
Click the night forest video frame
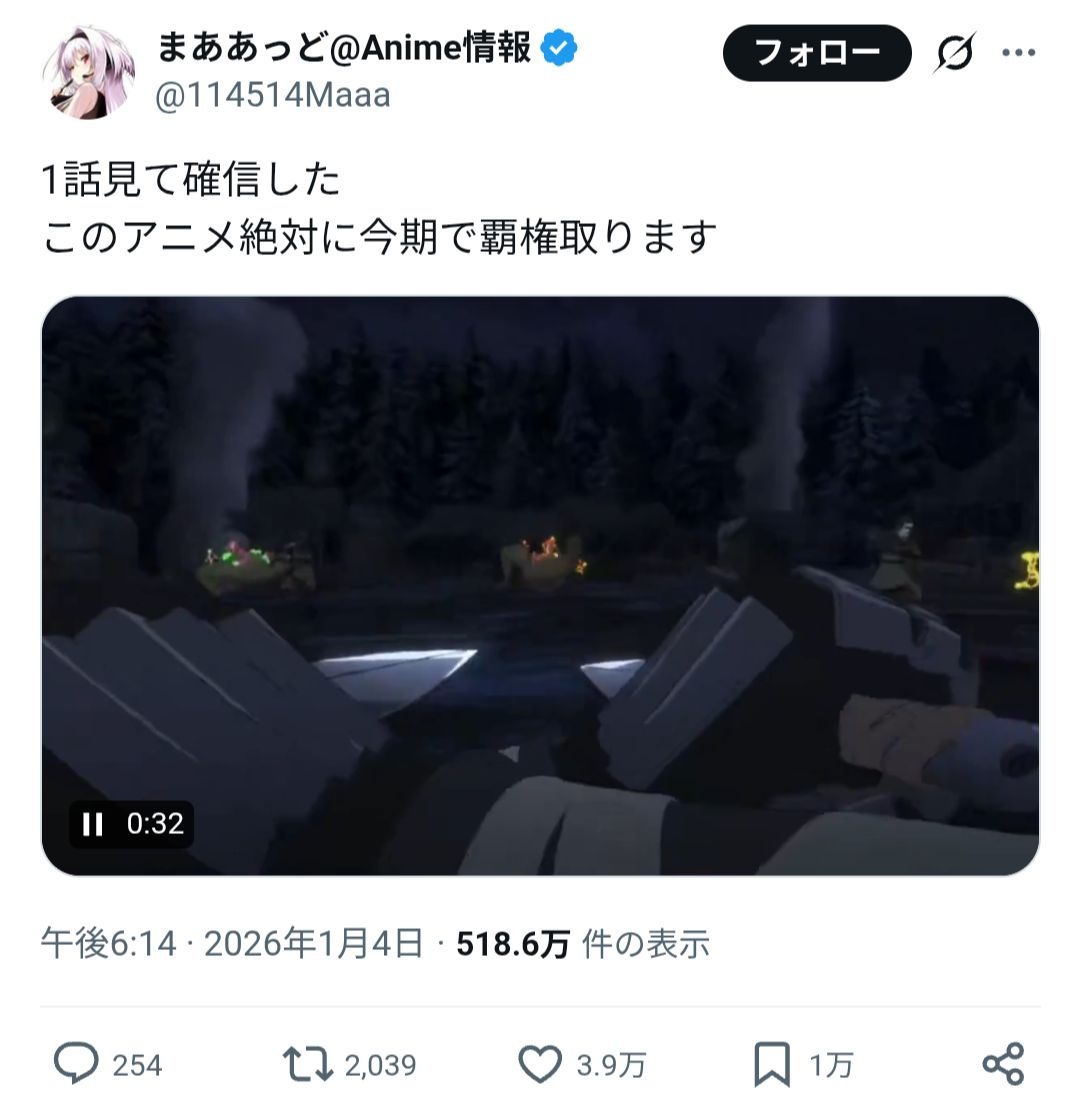(x=541, y=586)
